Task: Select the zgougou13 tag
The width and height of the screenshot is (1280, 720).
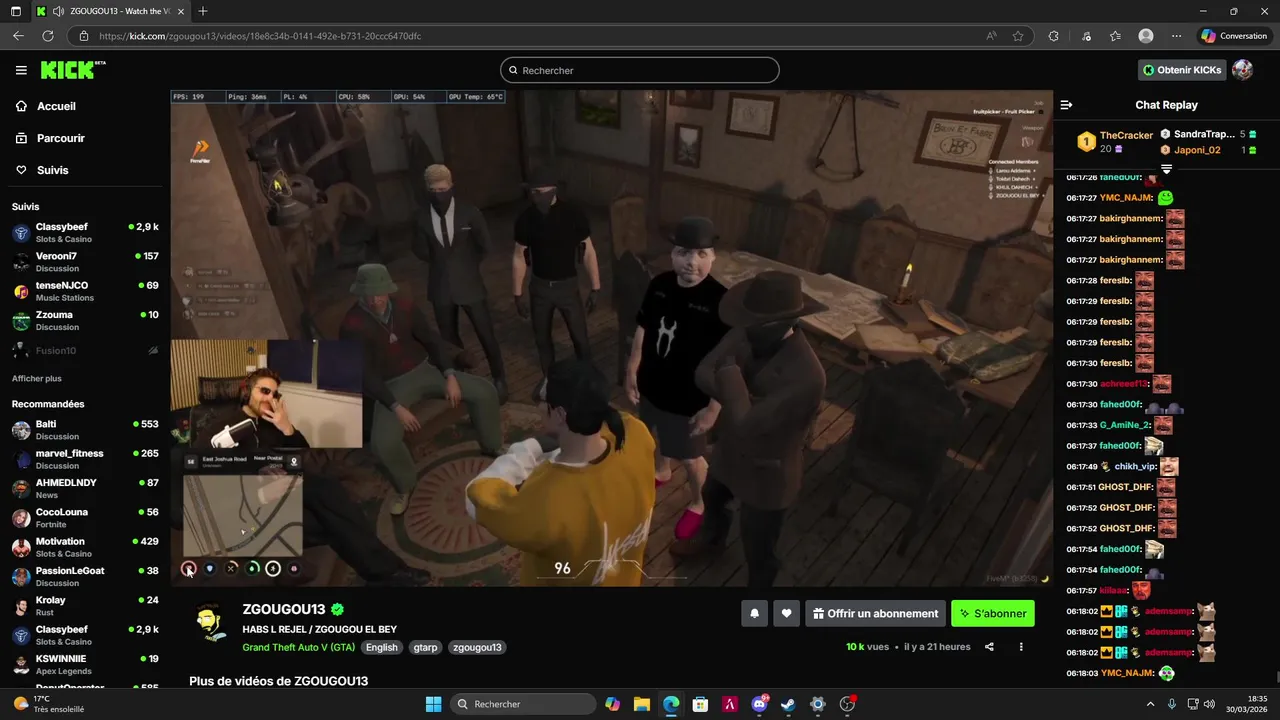Action: coord(477,647)
